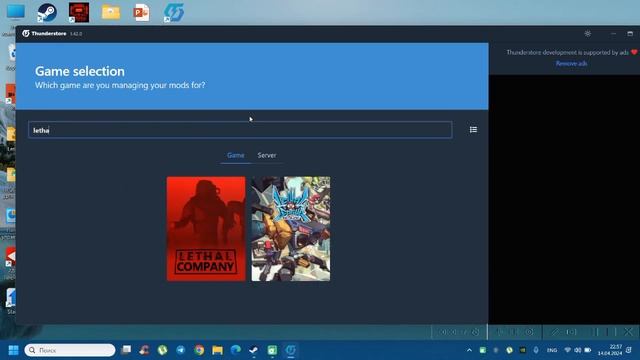Open Steam from the taskbar
The height and width of the screenshot is (360, 640).
[253, 350]
